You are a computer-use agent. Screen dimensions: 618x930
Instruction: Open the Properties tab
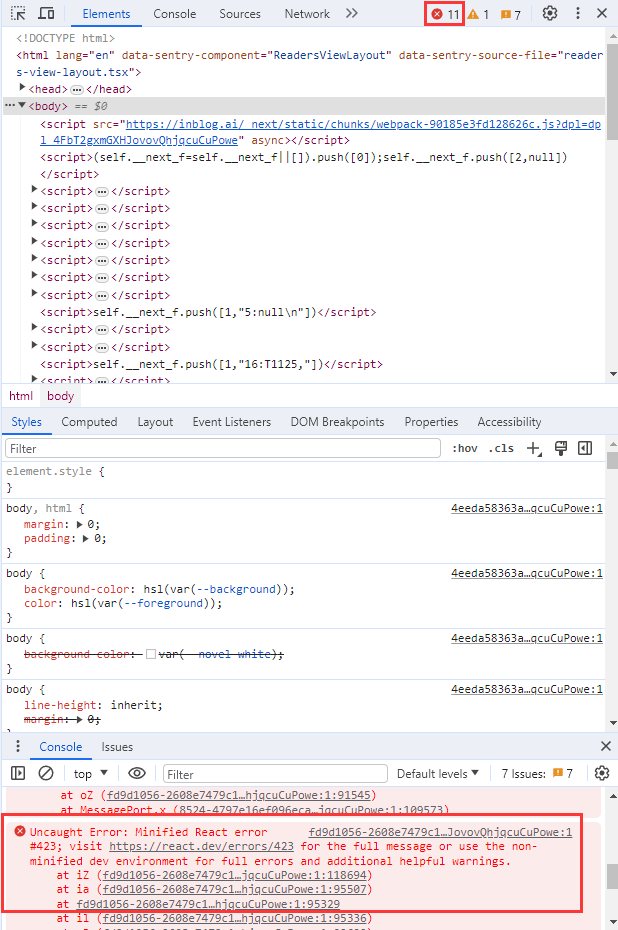point(431,422)
